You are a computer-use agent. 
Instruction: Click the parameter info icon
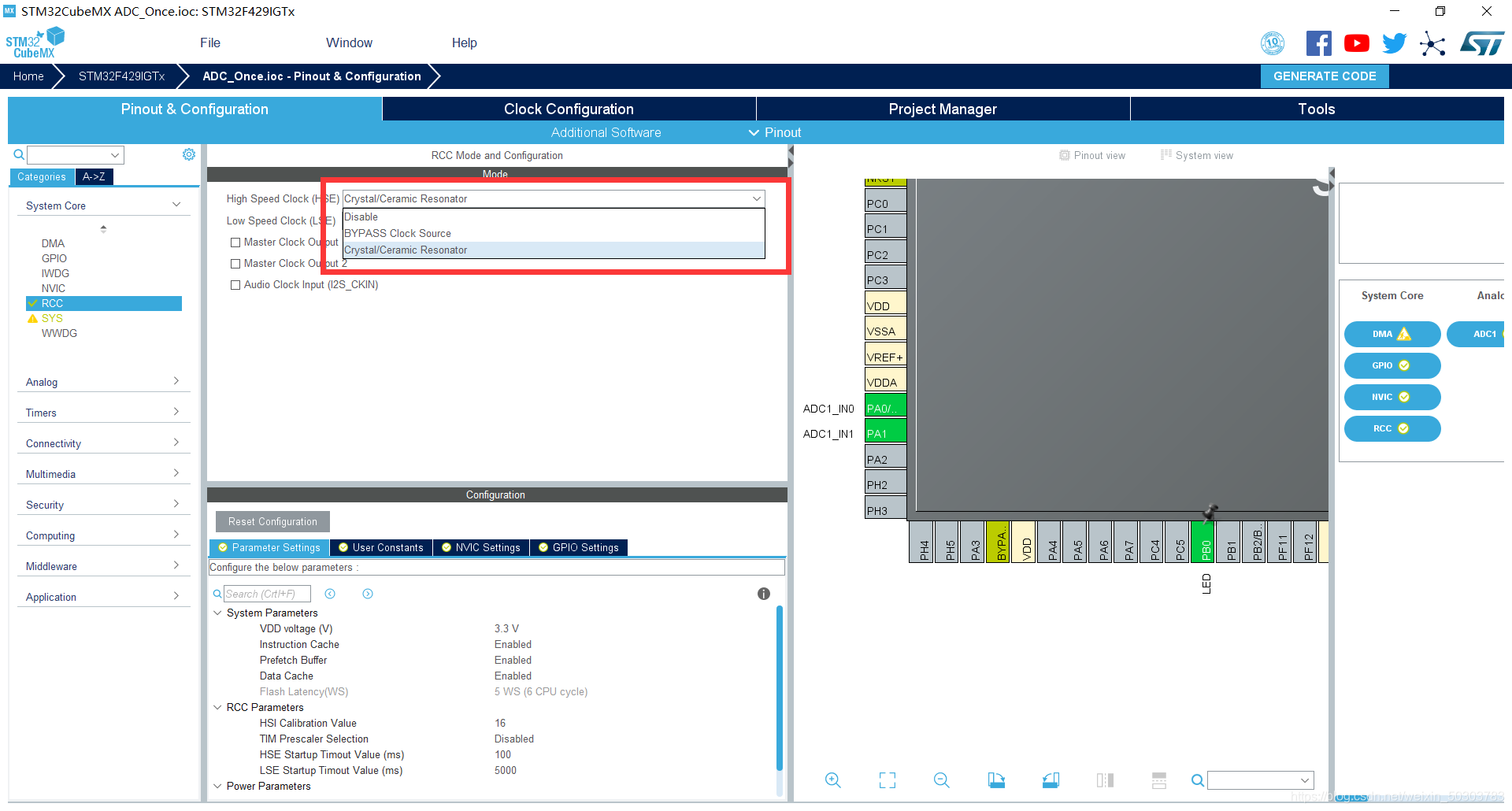(x=763, y=594)
